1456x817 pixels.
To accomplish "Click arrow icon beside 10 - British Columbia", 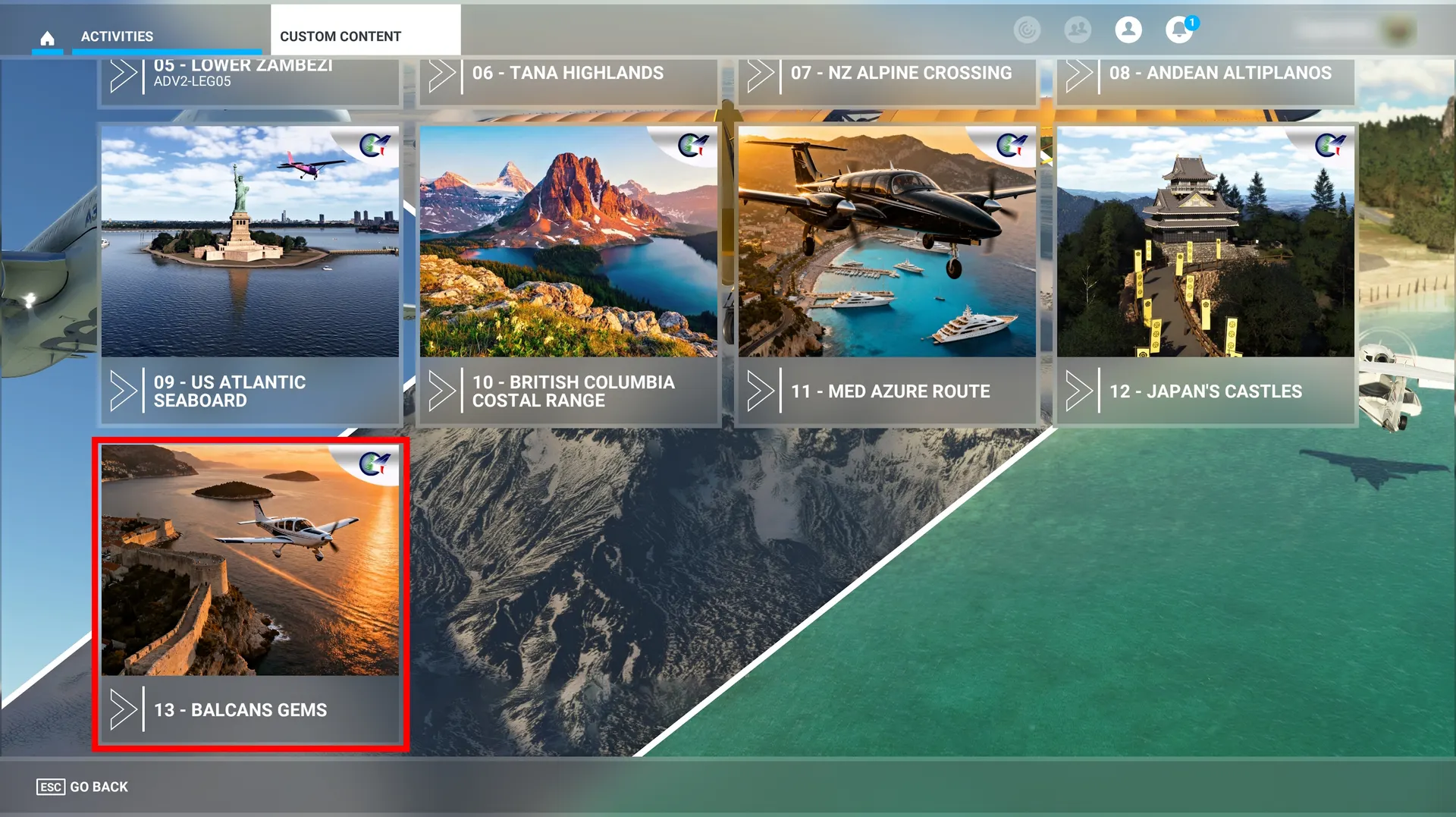I will click(442, 391).
